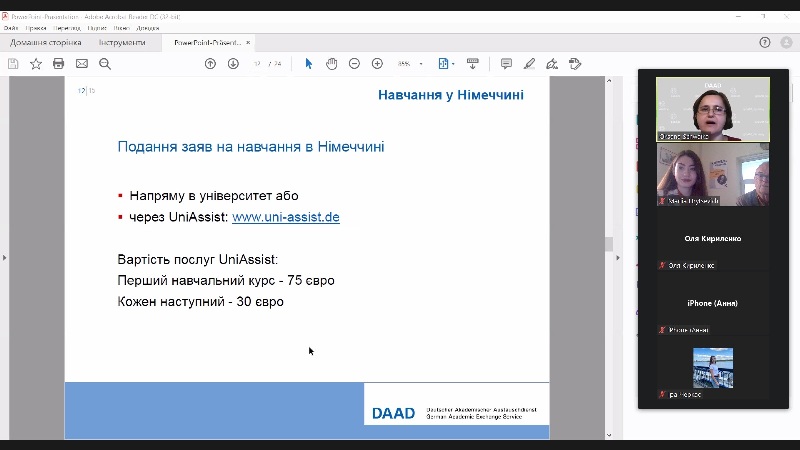
Task: Close the PowerPoint-Präsent document tab
Action: [248, 42]
